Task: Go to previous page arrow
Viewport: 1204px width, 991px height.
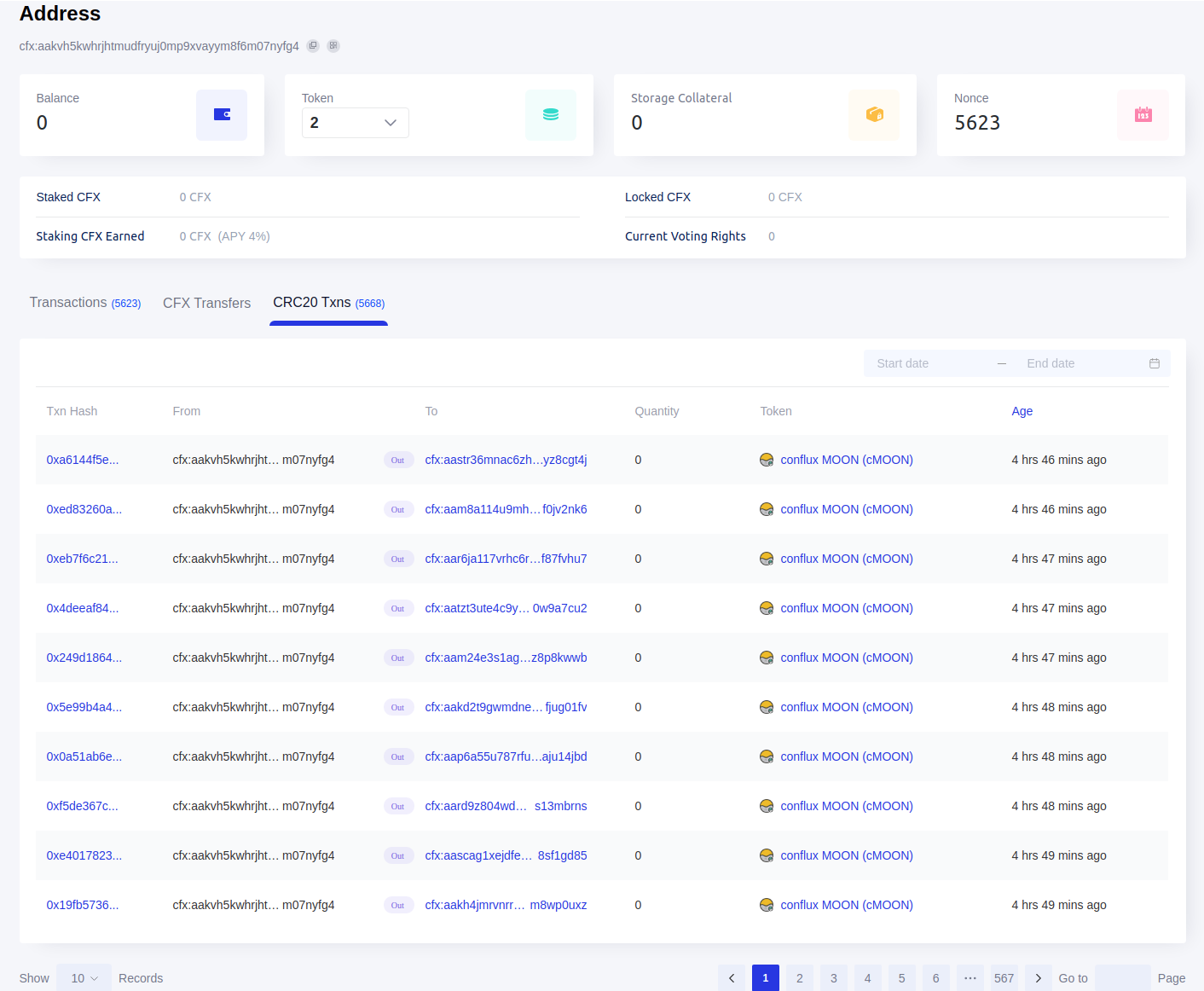Action: pyautogui.click(x=732, y=978)
